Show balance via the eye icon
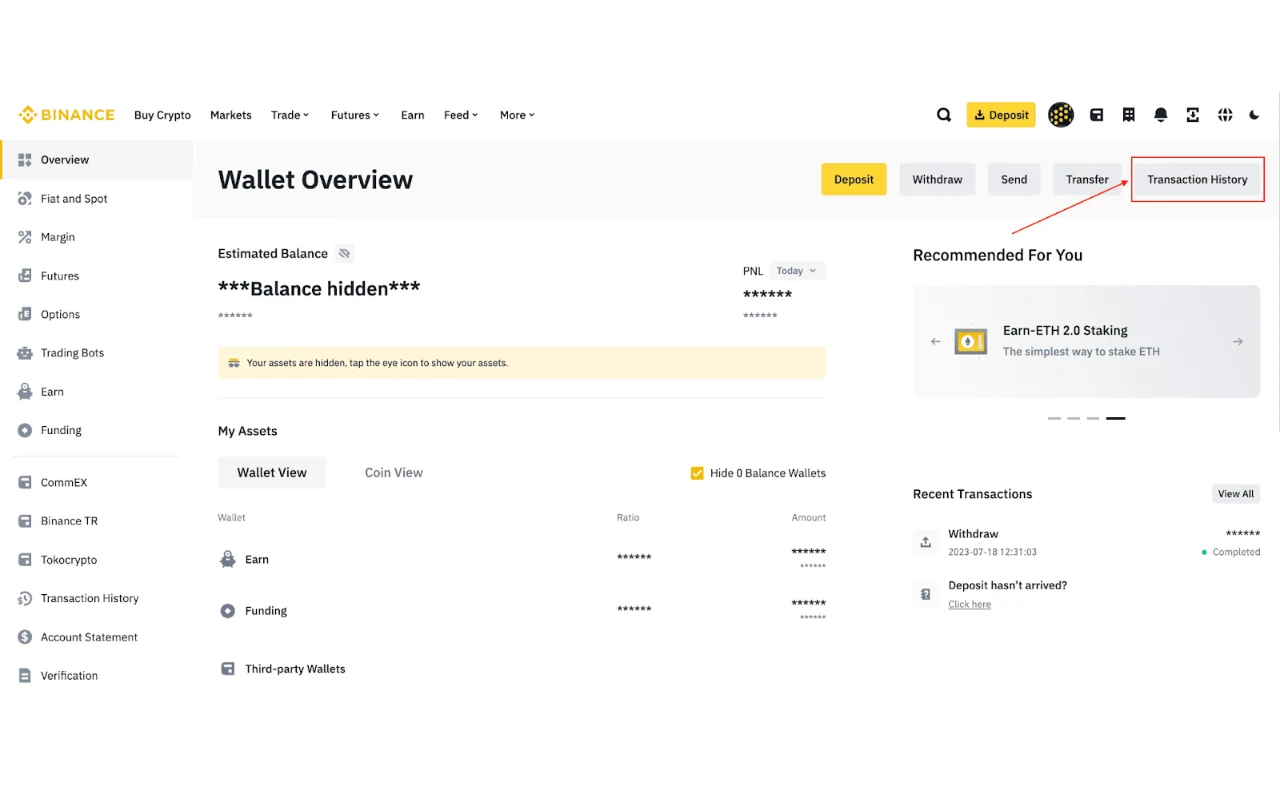The width and height of the screenshot is (1280, 800). (344, 254)
